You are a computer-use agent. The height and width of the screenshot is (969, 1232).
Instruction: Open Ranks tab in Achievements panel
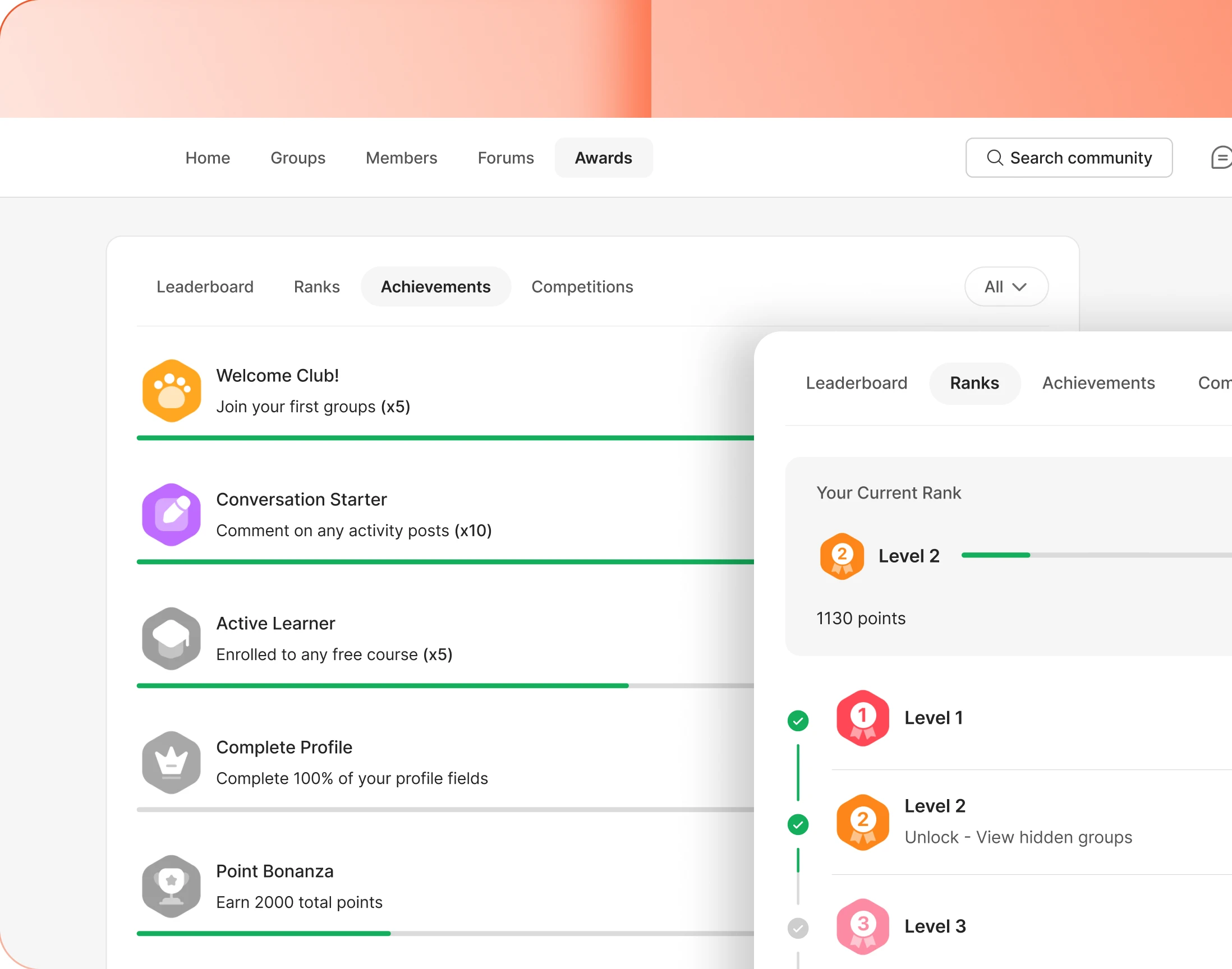316,287
